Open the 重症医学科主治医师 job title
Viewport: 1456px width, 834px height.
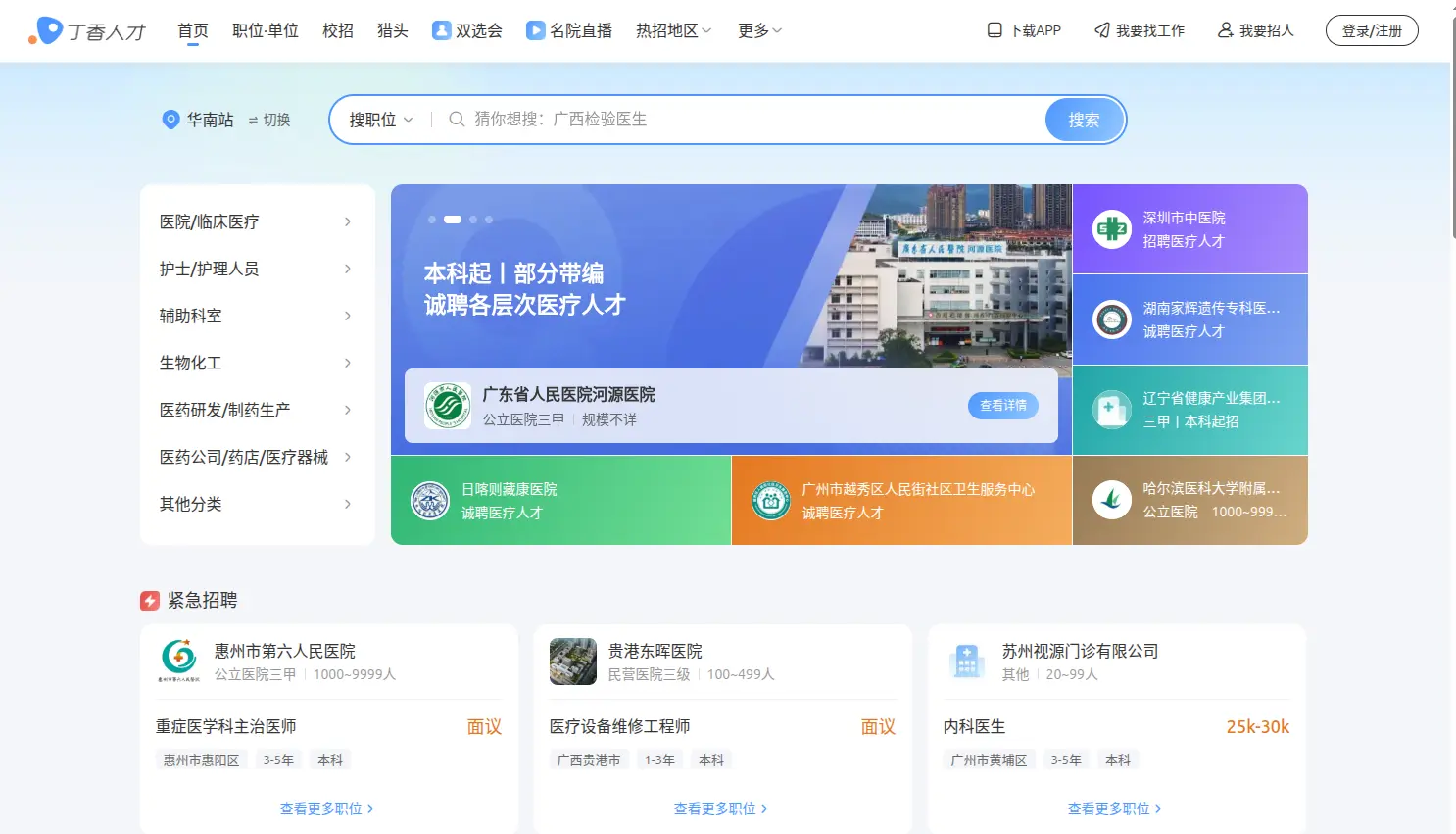(226, 726)
